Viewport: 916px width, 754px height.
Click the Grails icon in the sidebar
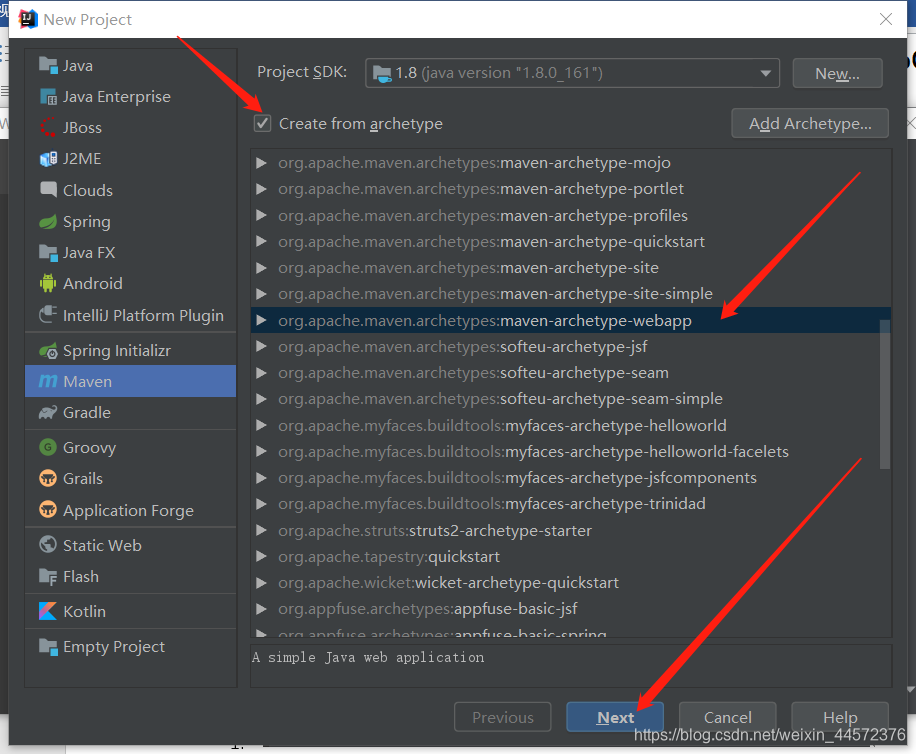(x=47, y=478)
